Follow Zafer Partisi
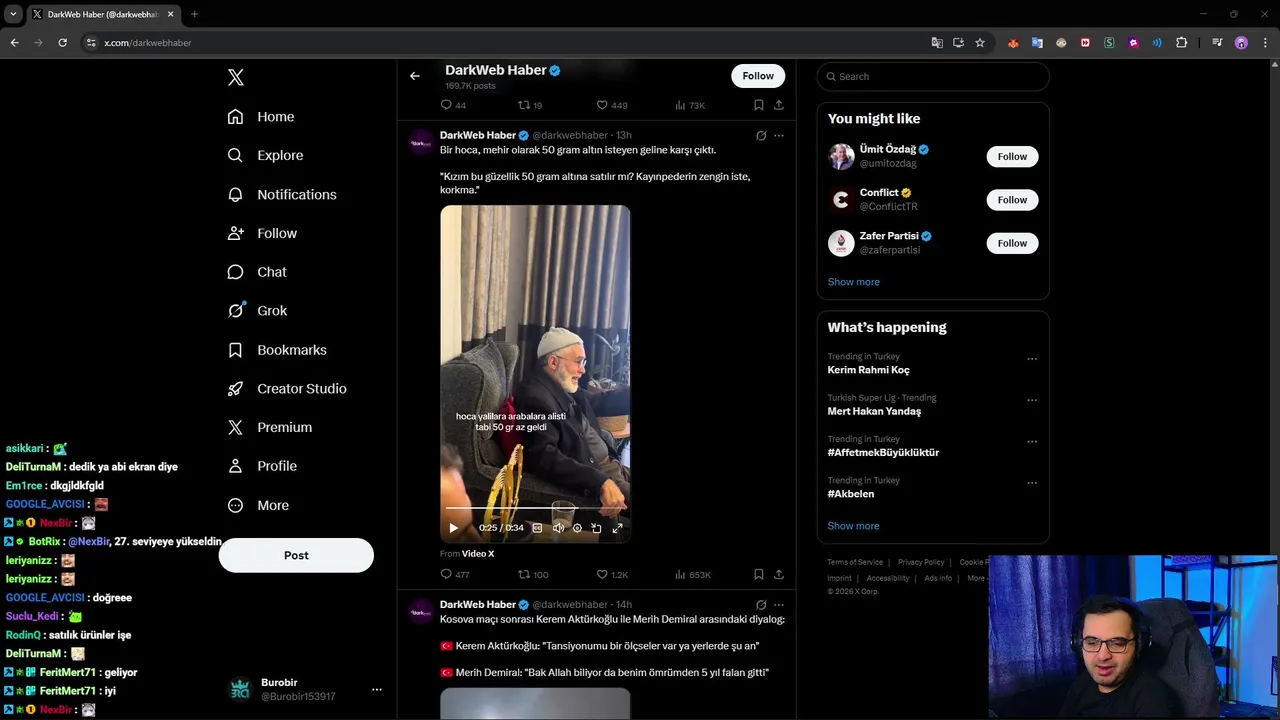The width and height of the screenshot is (1280, 720). (1012, 243)
